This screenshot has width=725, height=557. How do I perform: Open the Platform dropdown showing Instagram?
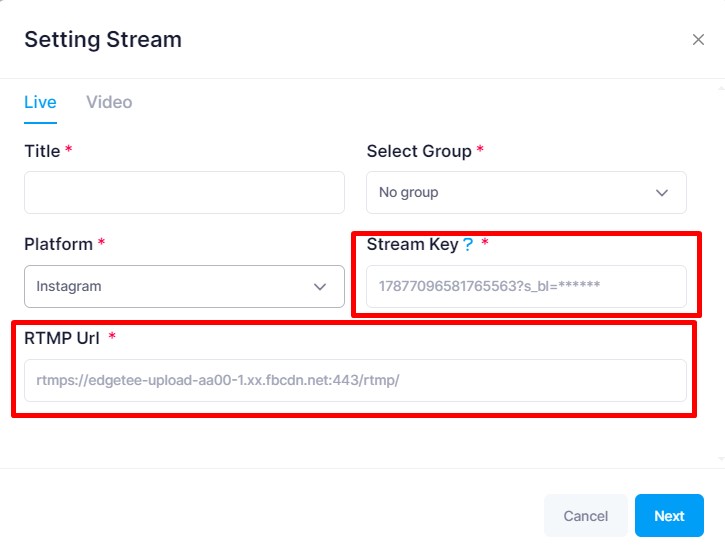coord(184,286)
